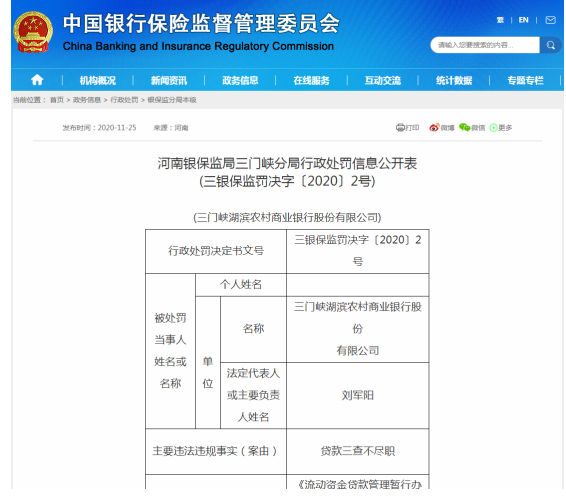Open the 专题专栏 menu
The width and height of the screenshot is (566, 498).
click(525, 80)
